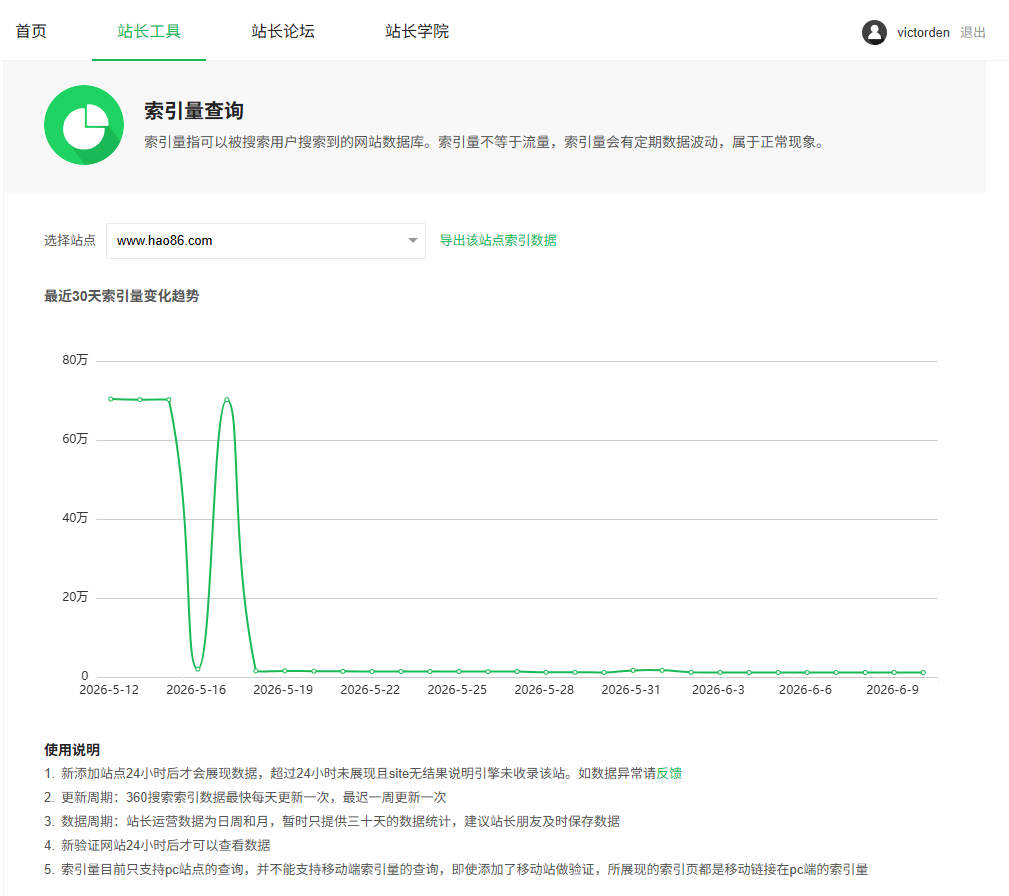Click the 索引量查询 page heading
The height and width of the screenshot is (896, 1009).
194,111
